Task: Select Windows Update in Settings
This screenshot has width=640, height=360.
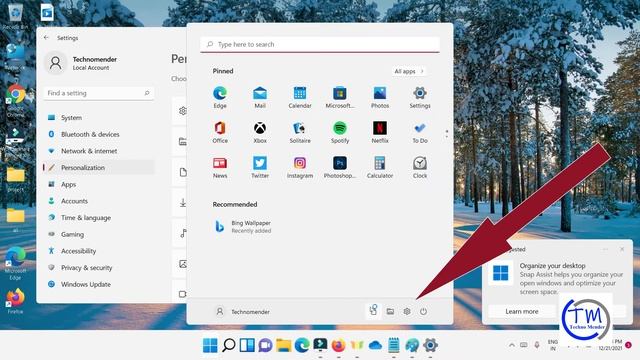Action: pyautogui.click(x=98, y=284)
